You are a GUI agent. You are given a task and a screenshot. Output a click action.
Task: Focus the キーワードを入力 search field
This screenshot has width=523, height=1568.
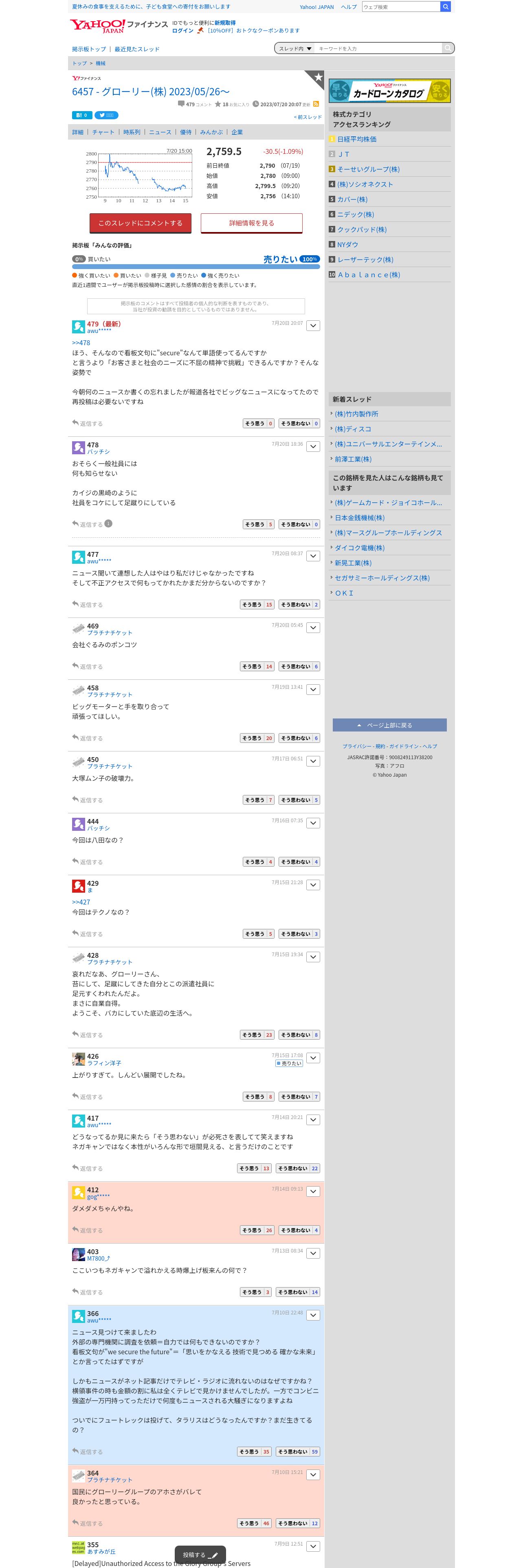pos(379,48)
